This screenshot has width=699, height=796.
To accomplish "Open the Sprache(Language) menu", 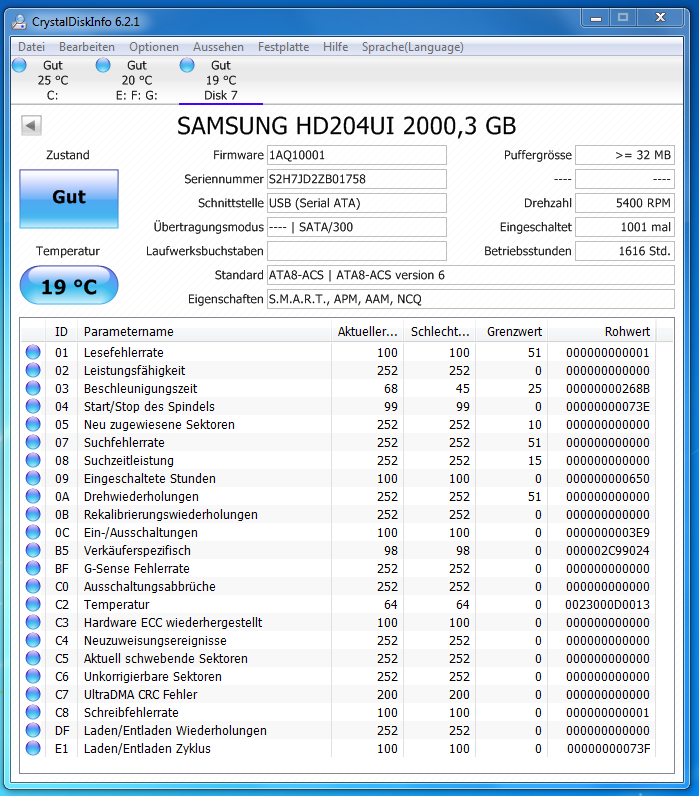I will coord(413,47).
